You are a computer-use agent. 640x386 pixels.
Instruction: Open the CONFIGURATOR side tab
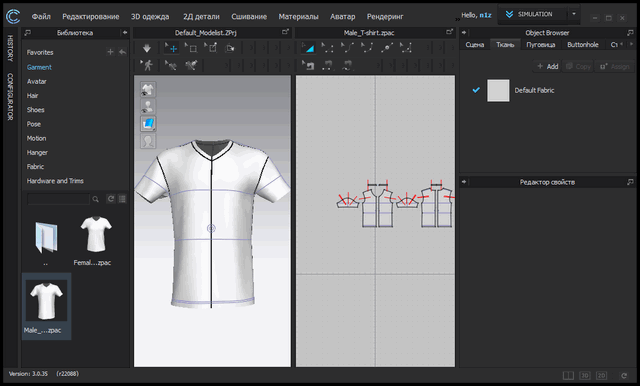(x=10, y=97)
